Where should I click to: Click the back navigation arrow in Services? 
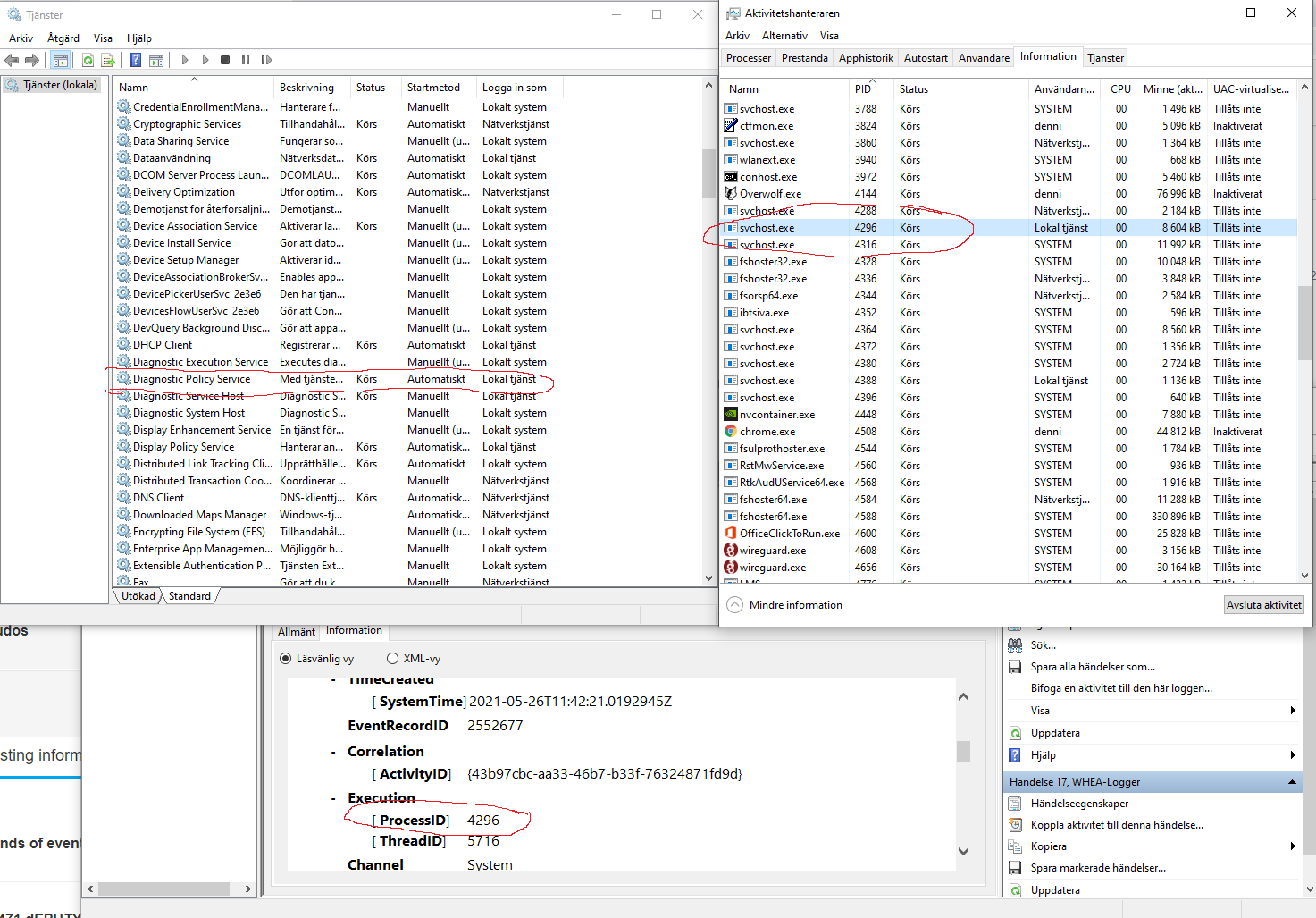click(12, 60)
